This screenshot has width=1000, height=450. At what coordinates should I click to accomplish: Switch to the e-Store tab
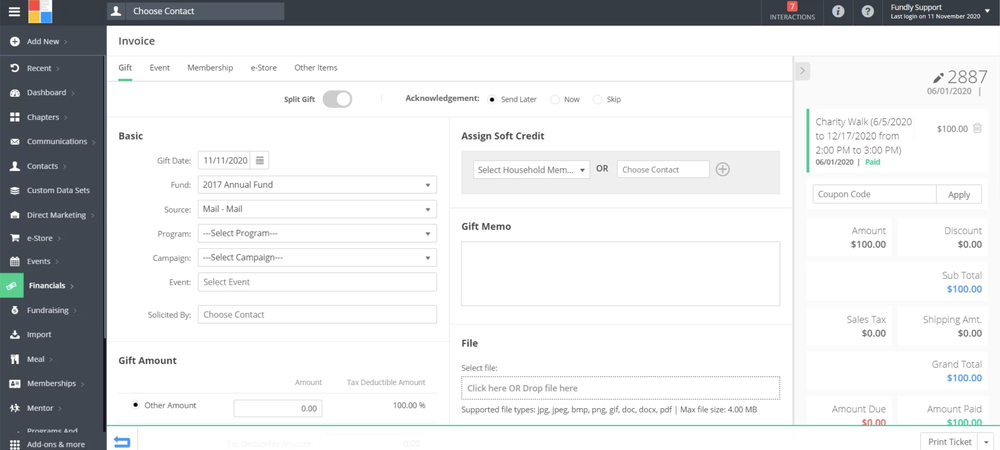click(x=263, y=68)
